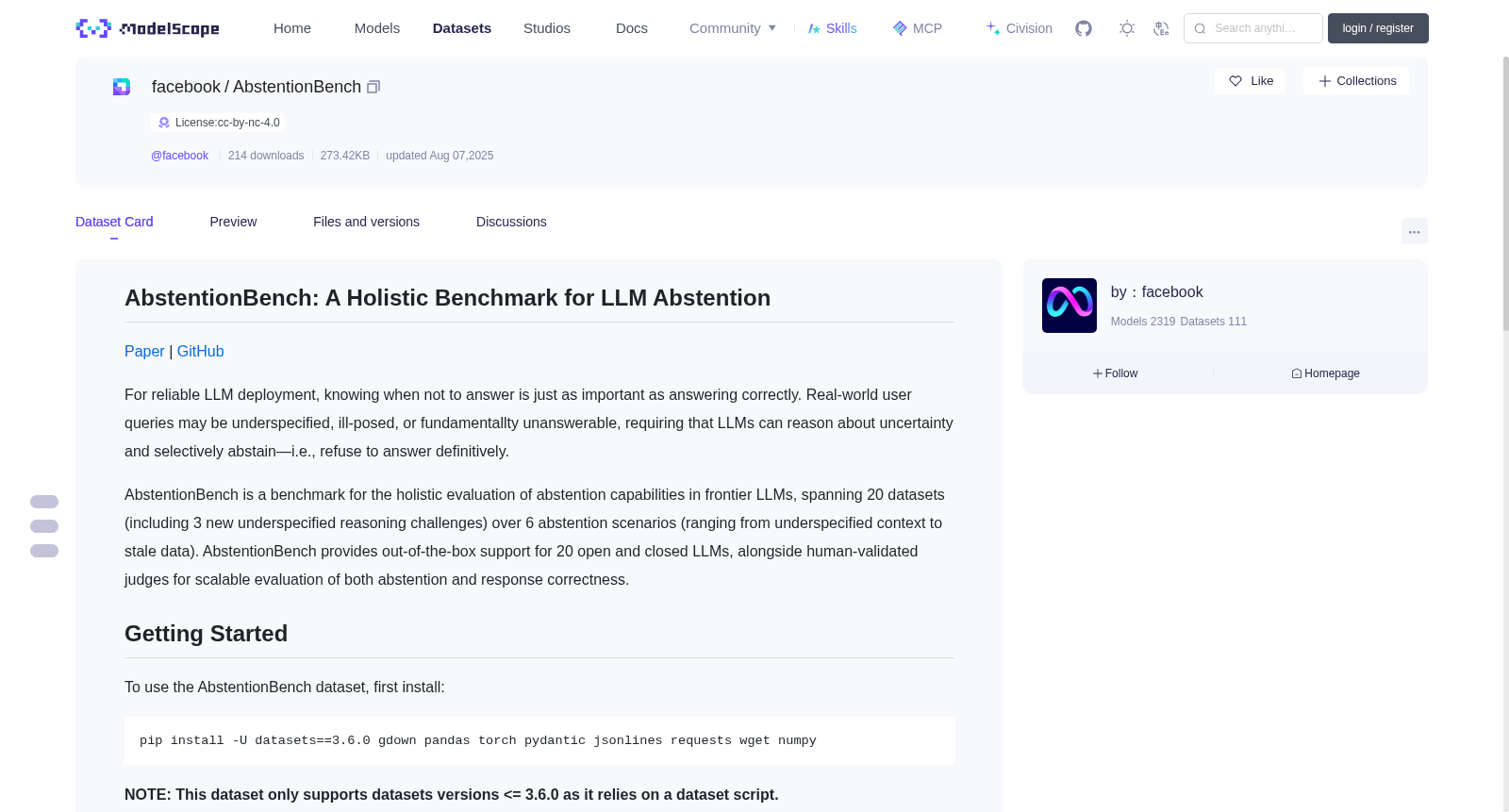Image resolution: width=1509 pixels, height=812 pixels.
Task: Click the facebook Meta logo thumbnail
Action: click(x=1070, y=306)
